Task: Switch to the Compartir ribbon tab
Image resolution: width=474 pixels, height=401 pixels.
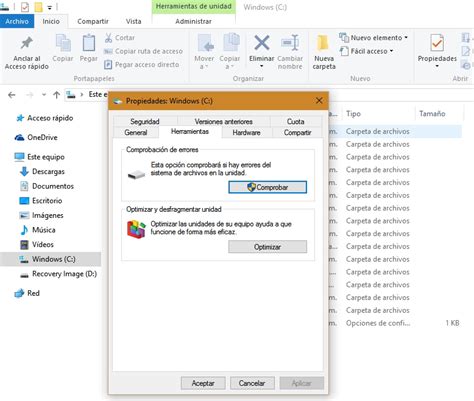Action: [93, 21]
